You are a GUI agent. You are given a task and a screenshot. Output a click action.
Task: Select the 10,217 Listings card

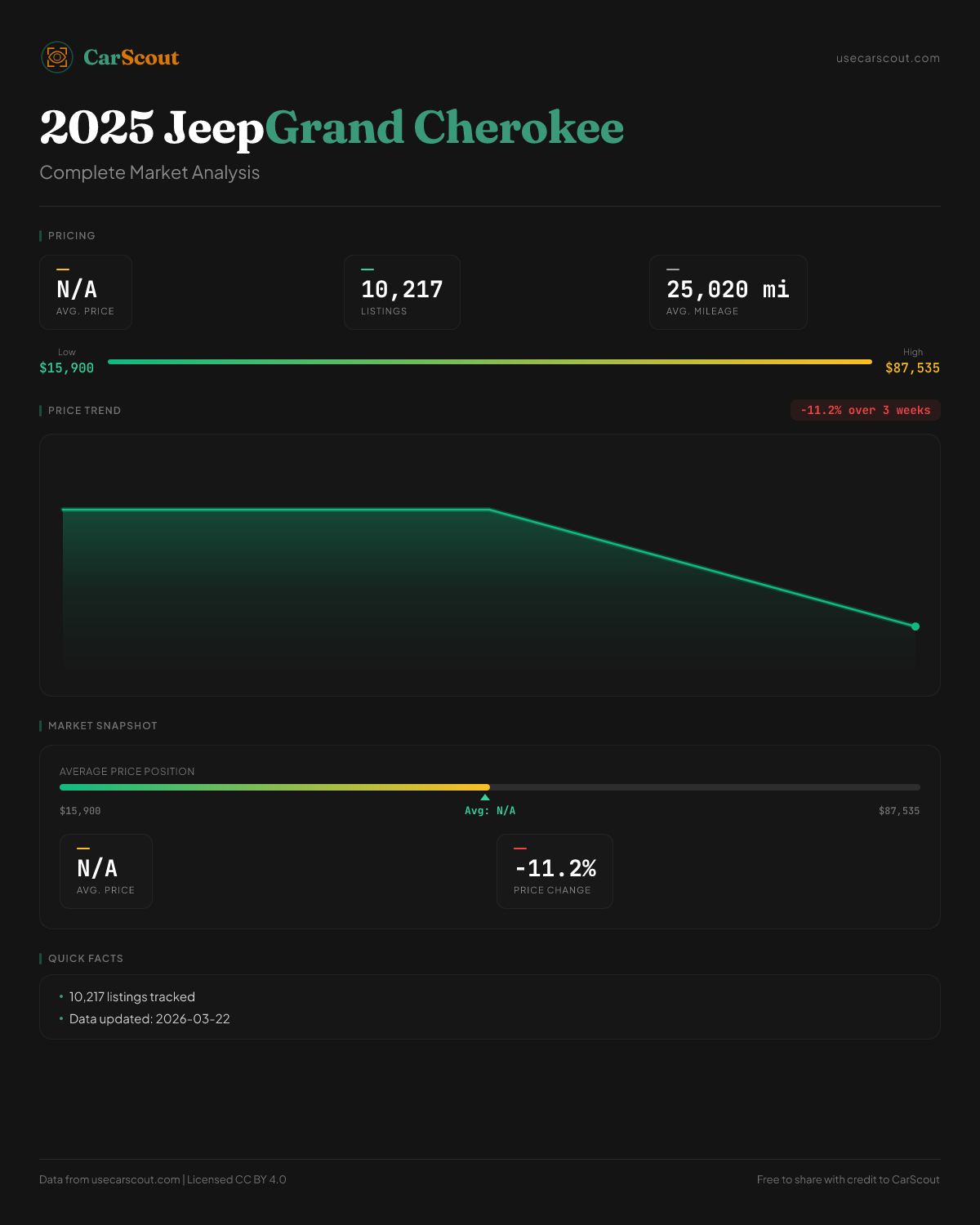(402, 292)
